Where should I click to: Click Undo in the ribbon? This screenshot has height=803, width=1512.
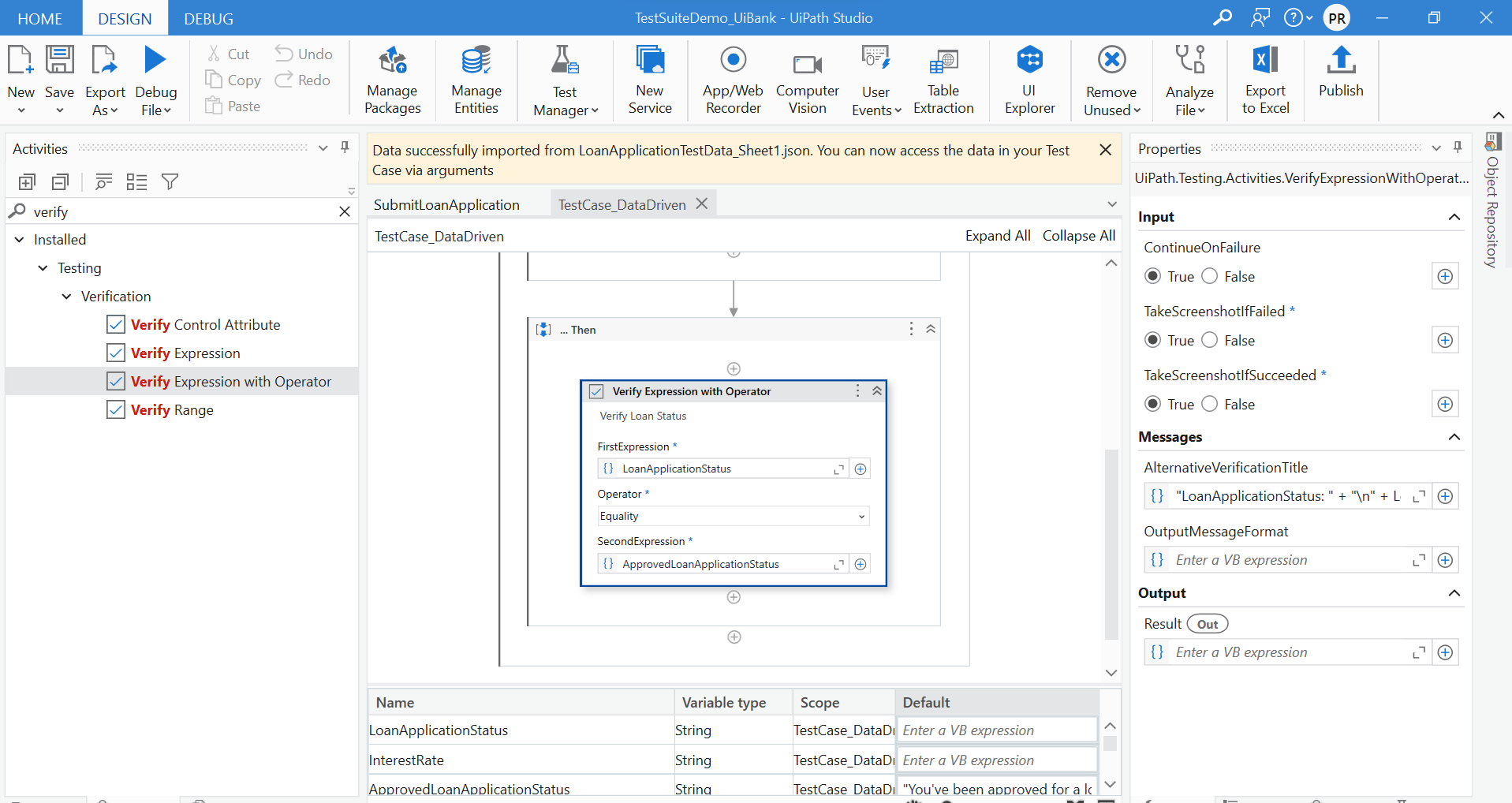[x=304, y=54]
